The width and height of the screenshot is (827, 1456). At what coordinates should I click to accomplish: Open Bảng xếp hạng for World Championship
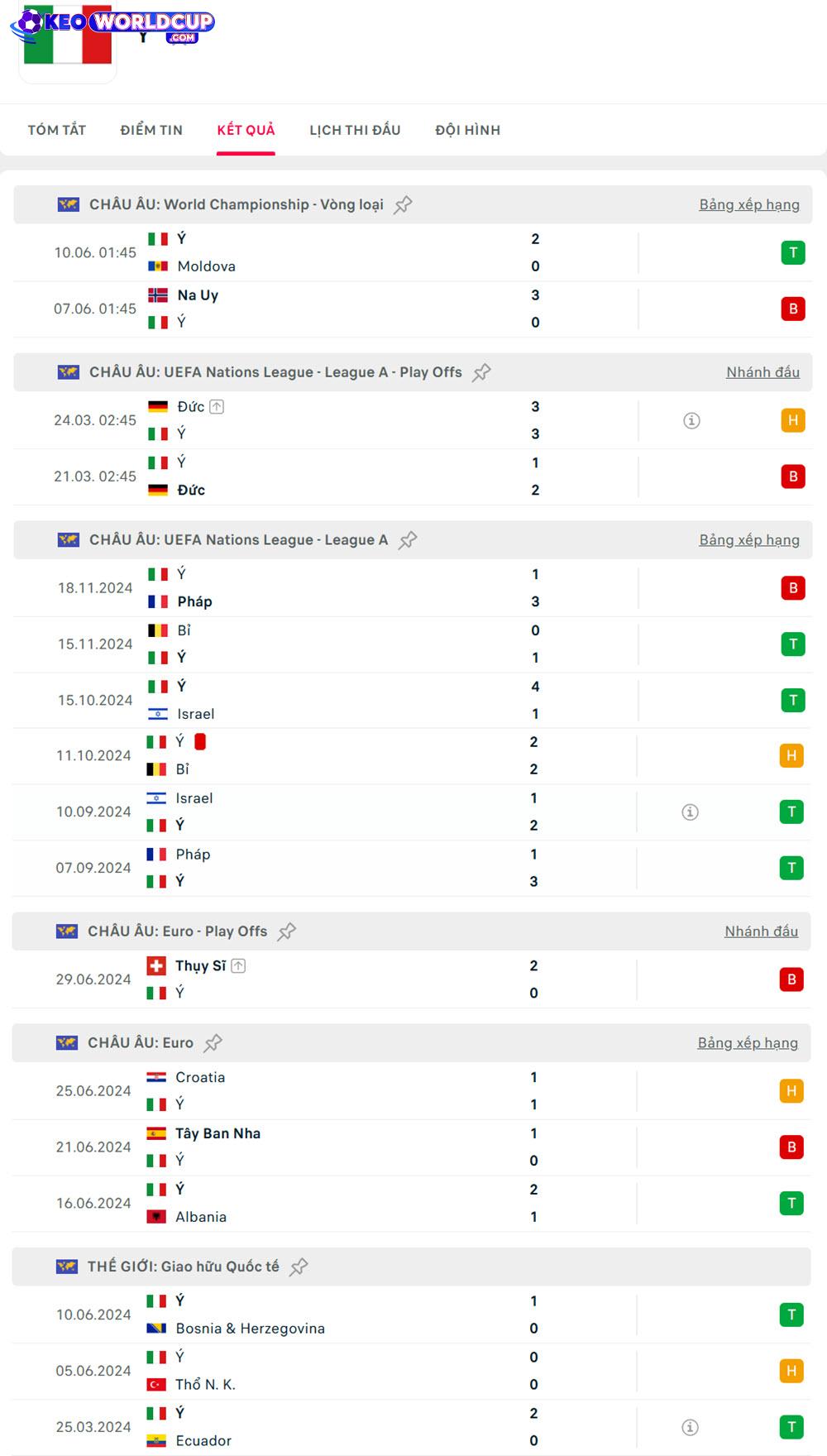[x=749, y=204]
